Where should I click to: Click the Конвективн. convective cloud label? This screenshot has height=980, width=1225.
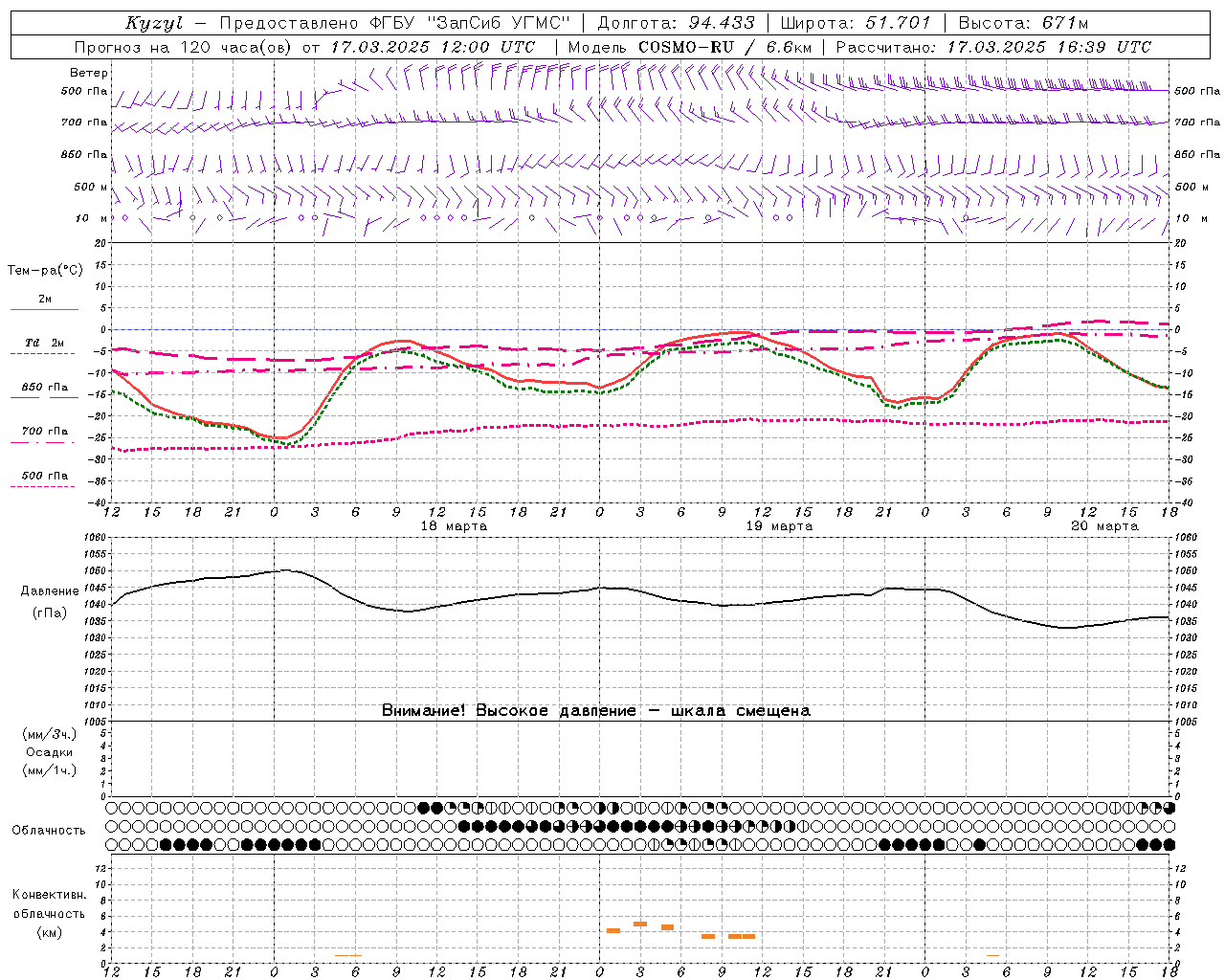point(49,895)
